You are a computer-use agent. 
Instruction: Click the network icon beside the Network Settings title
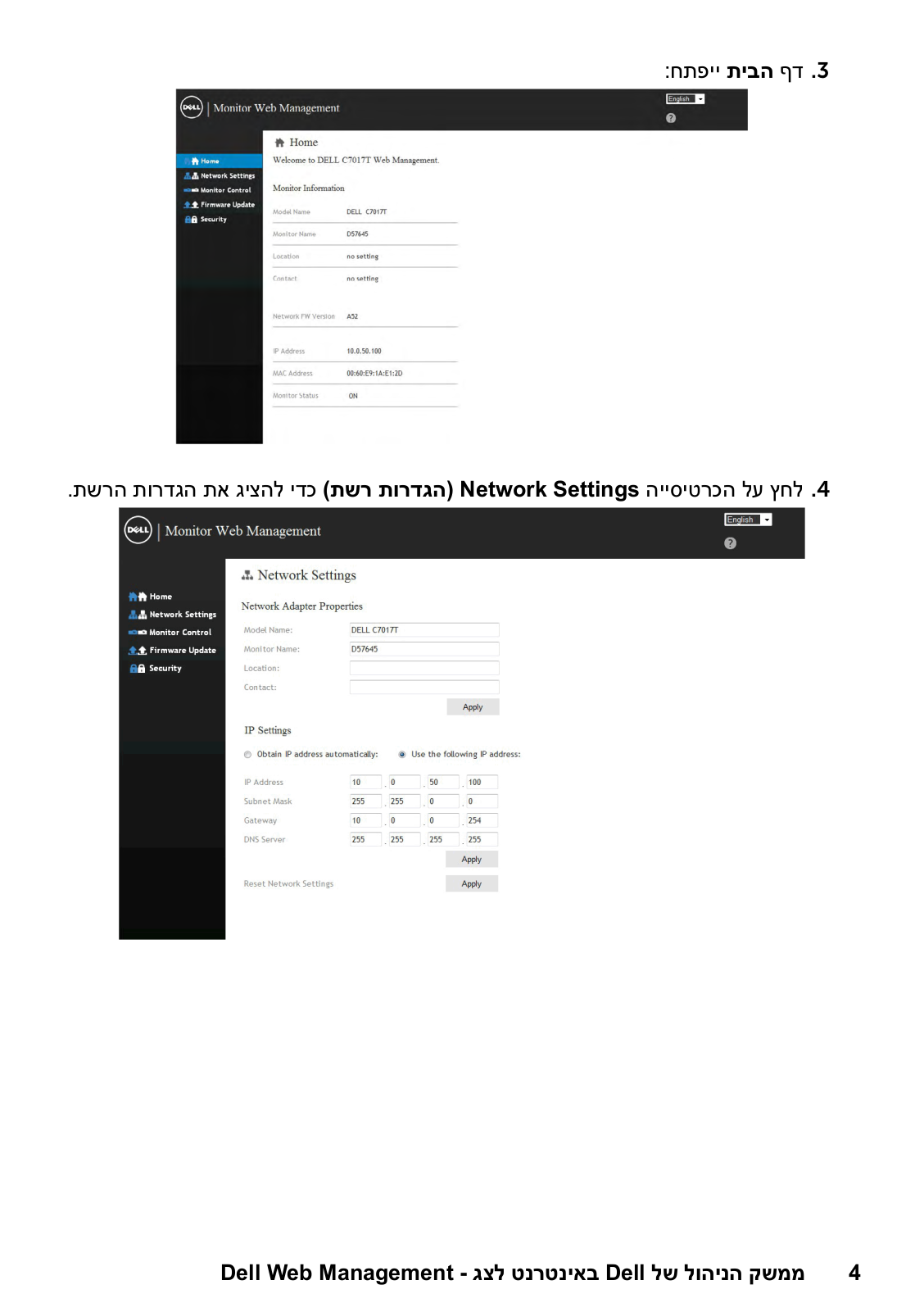point(247,575)
